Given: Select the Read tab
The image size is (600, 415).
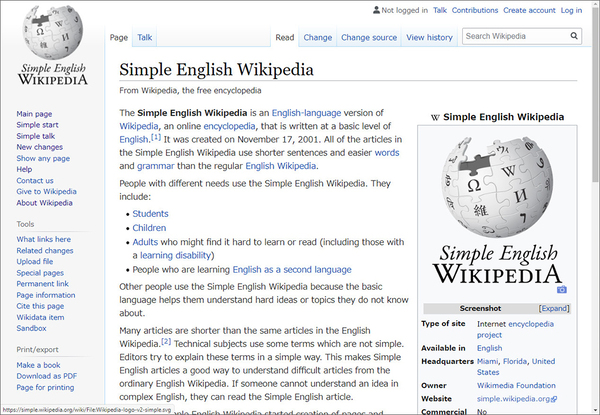Looking at the screenshot, I should pos(285,37).
